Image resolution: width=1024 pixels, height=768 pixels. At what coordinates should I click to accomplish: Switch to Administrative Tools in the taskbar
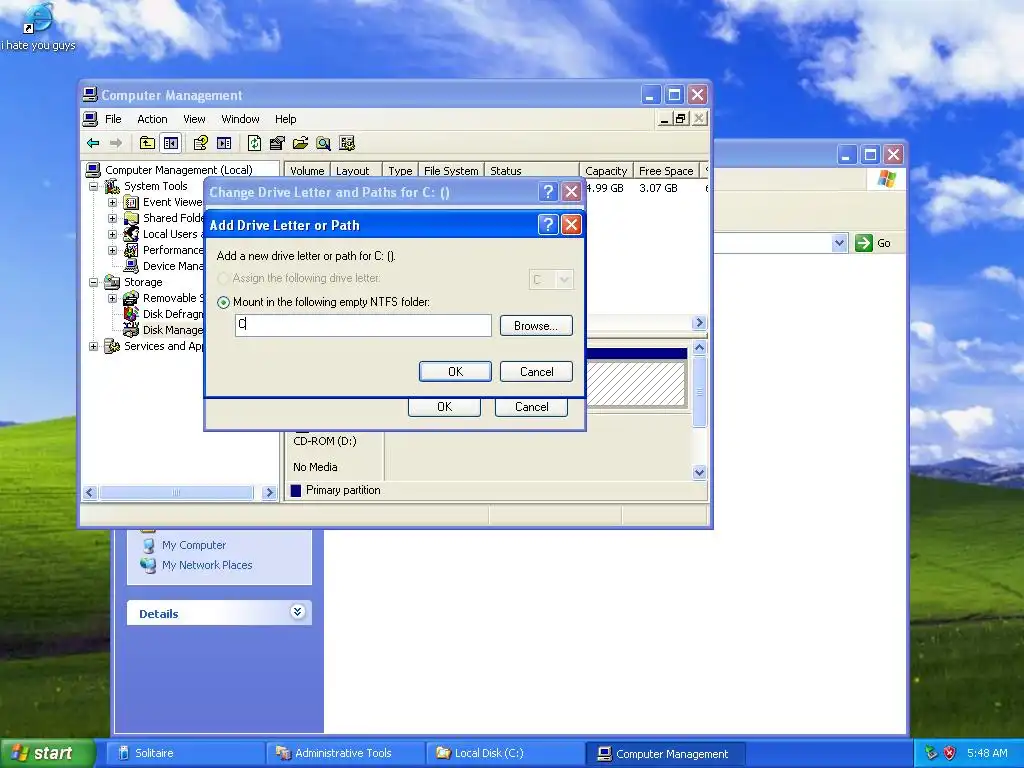pyautogui.click(x=345, y=753)
